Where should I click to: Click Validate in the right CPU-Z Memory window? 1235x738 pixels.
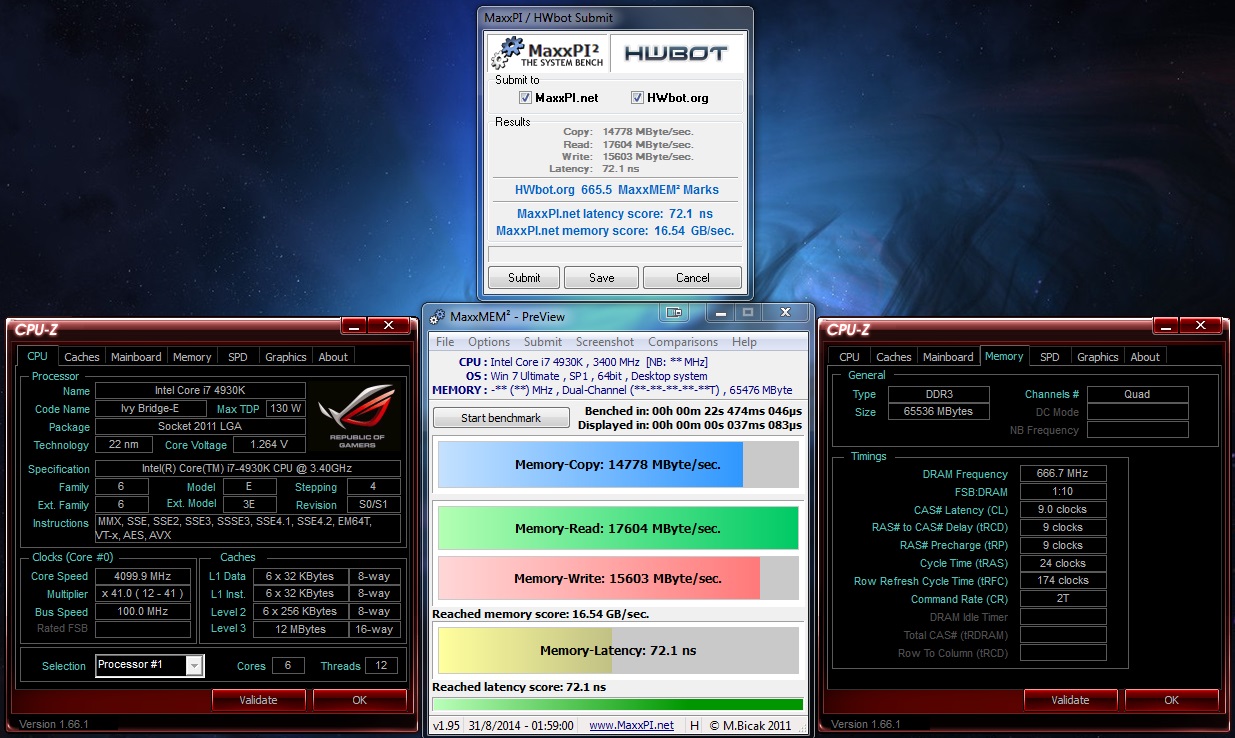(x=1070, y=700)
